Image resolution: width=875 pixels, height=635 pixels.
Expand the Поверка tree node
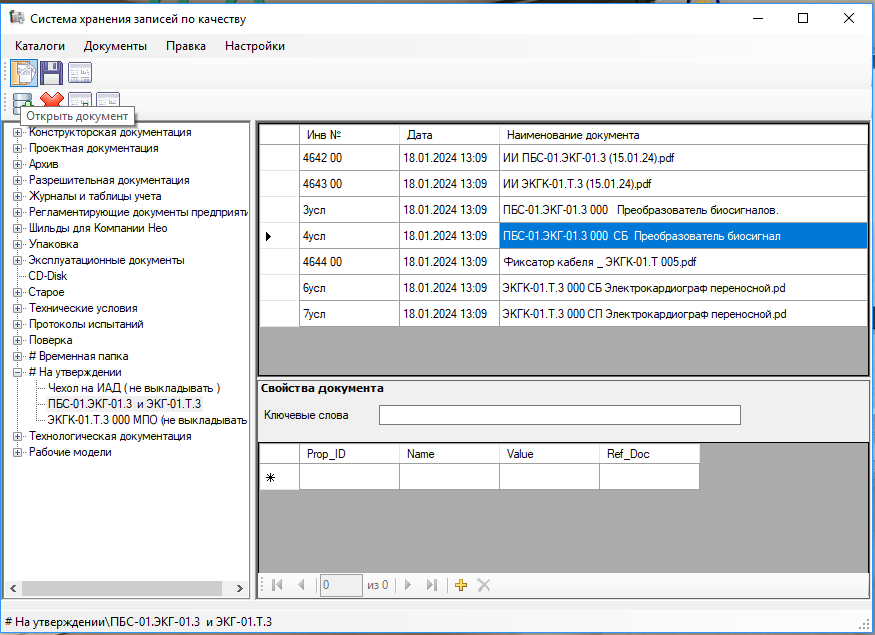(18, 340)
